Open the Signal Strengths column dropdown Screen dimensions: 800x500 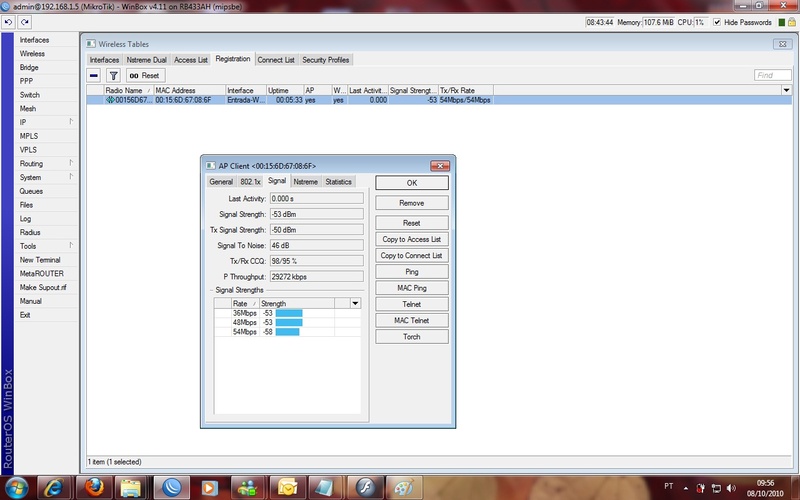[355, 303]
